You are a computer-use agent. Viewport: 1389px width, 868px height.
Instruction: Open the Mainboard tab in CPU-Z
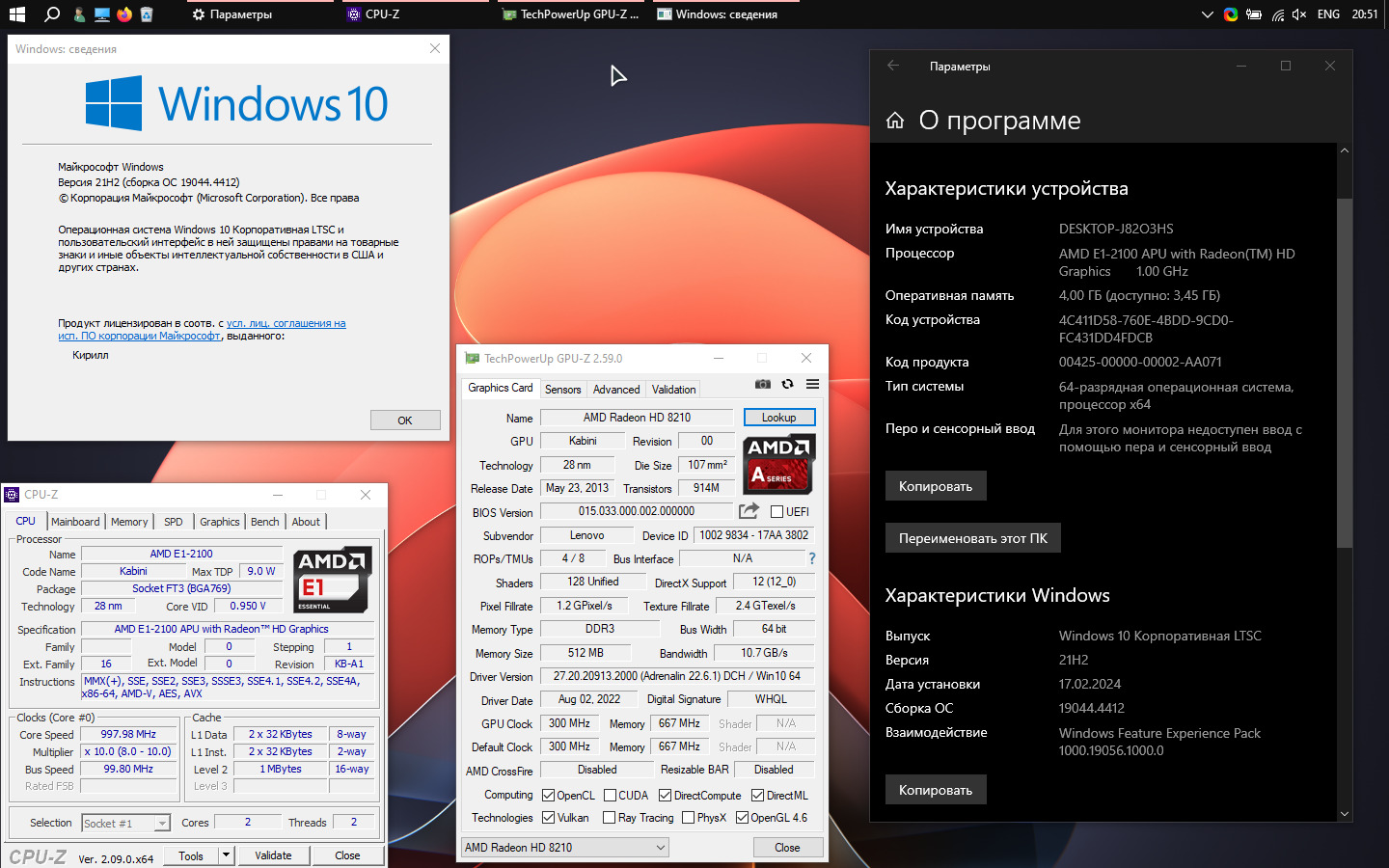coord(75,522)
